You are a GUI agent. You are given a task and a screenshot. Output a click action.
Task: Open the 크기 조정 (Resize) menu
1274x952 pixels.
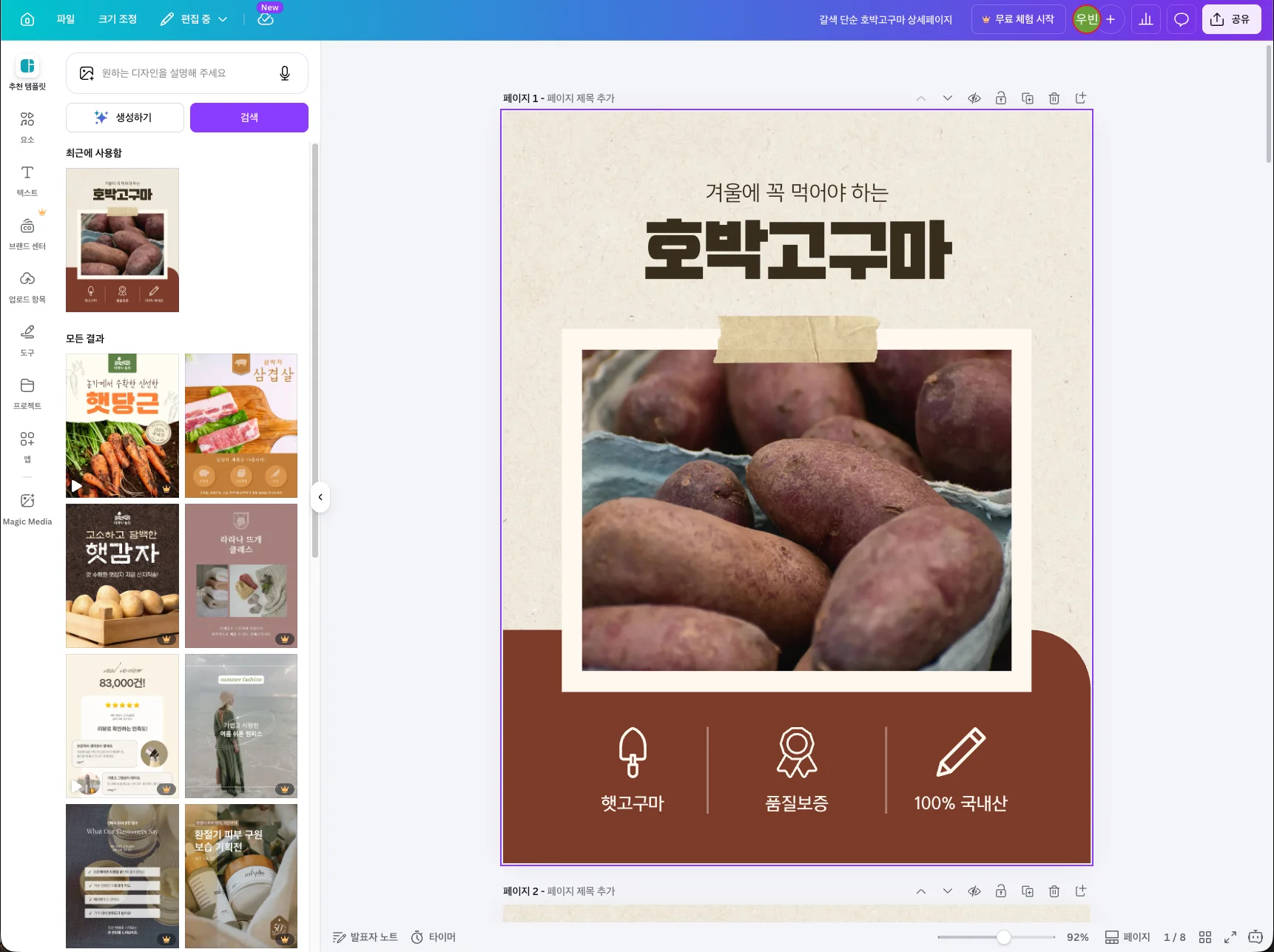pyautogui.click(x=118, y=19)
